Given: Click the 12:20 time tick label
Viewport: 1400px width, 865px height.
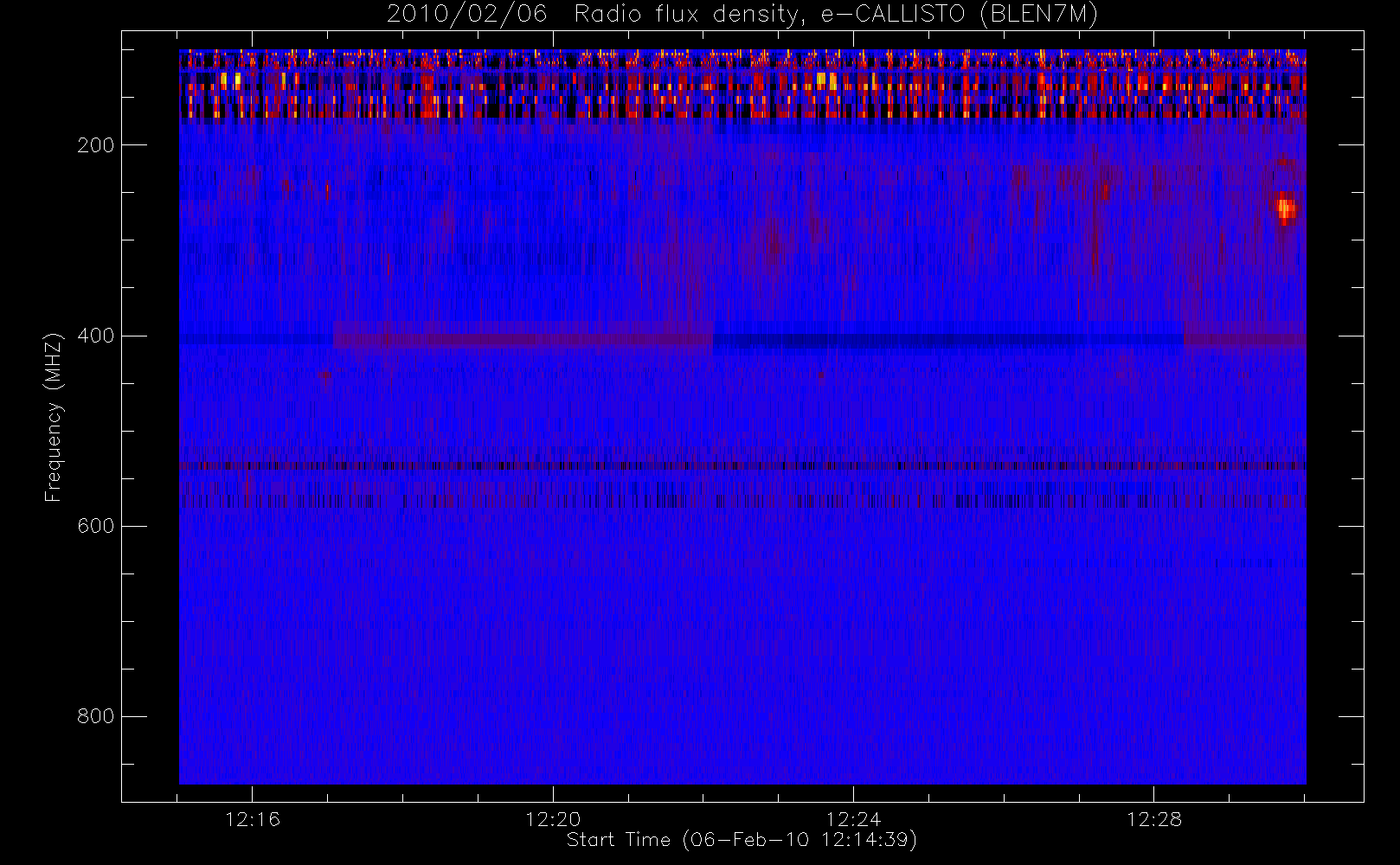Looking at the screenshot, I should (x=553, y=819).
